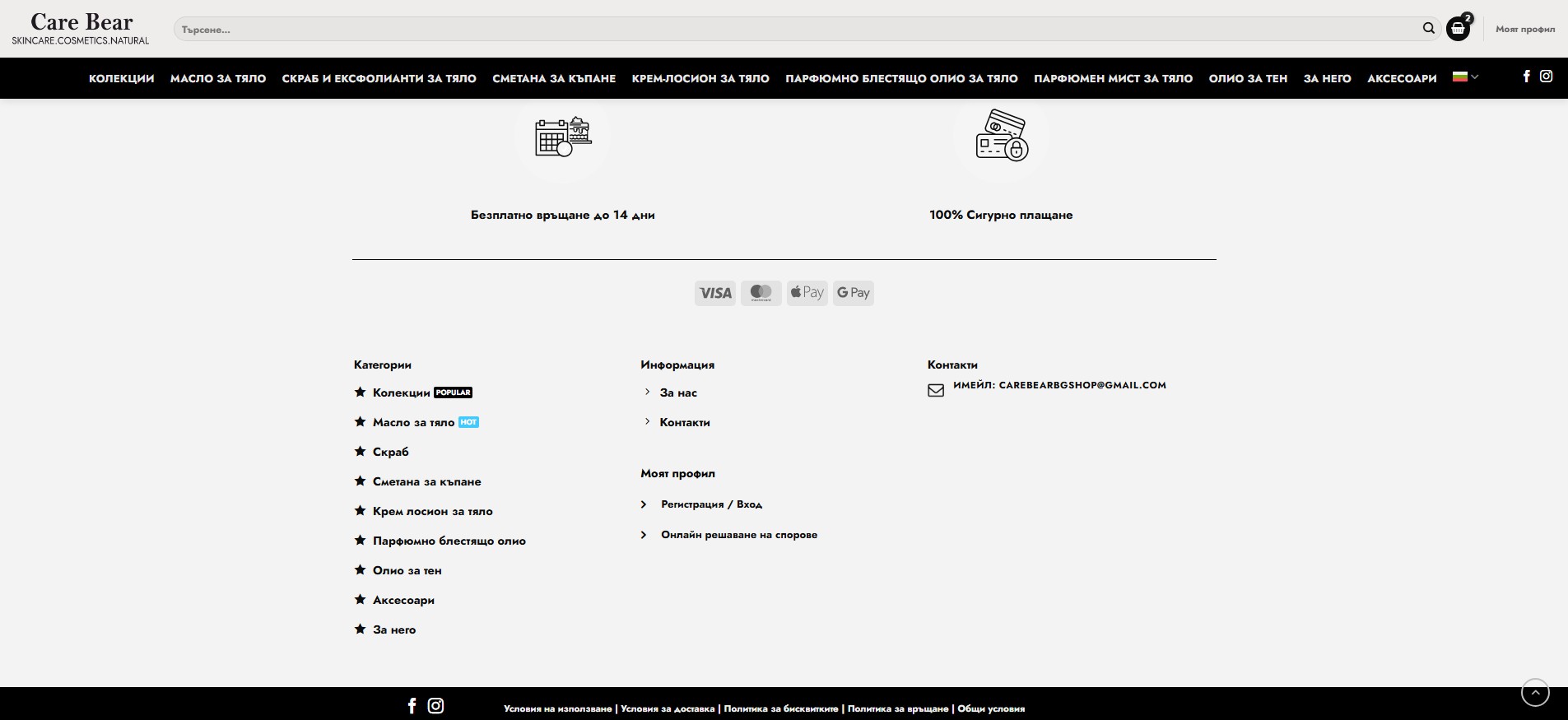Select Масло за тяло in navigation bar
1568x720 pixels.
218,79
